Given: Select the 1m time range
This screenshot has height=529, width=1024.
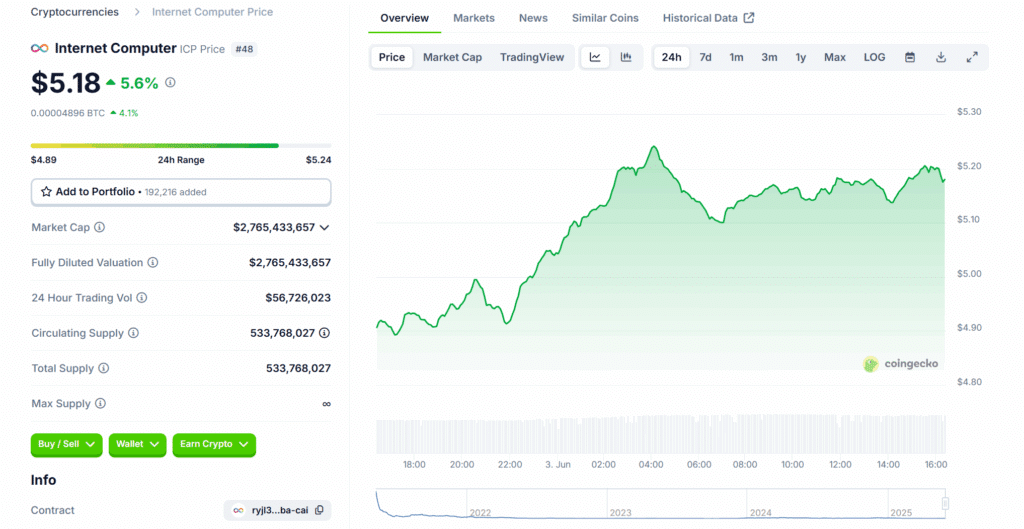Looking at the screenshot, I should point(737,57).
